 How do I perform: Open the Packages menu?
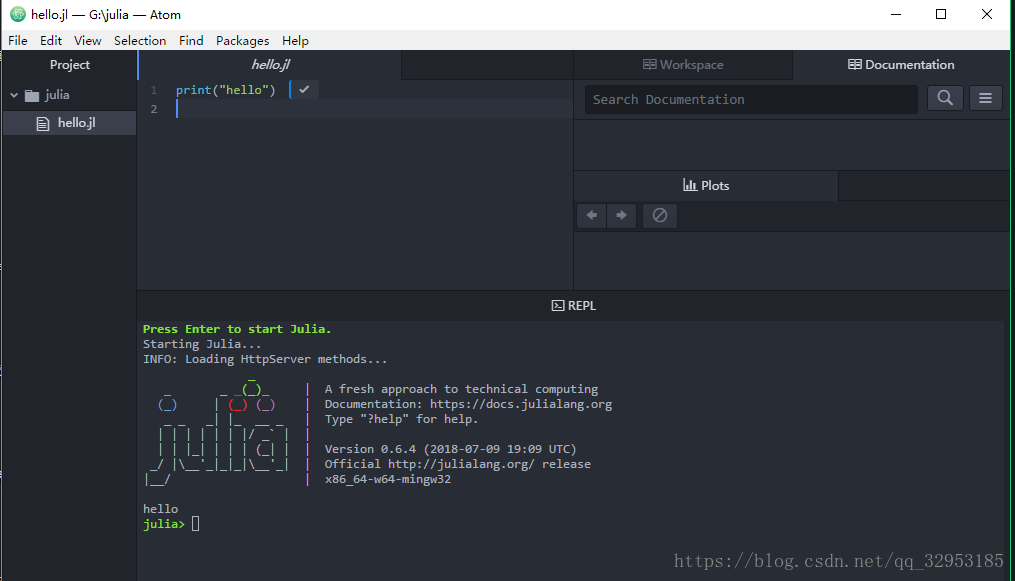click(242, 41)
